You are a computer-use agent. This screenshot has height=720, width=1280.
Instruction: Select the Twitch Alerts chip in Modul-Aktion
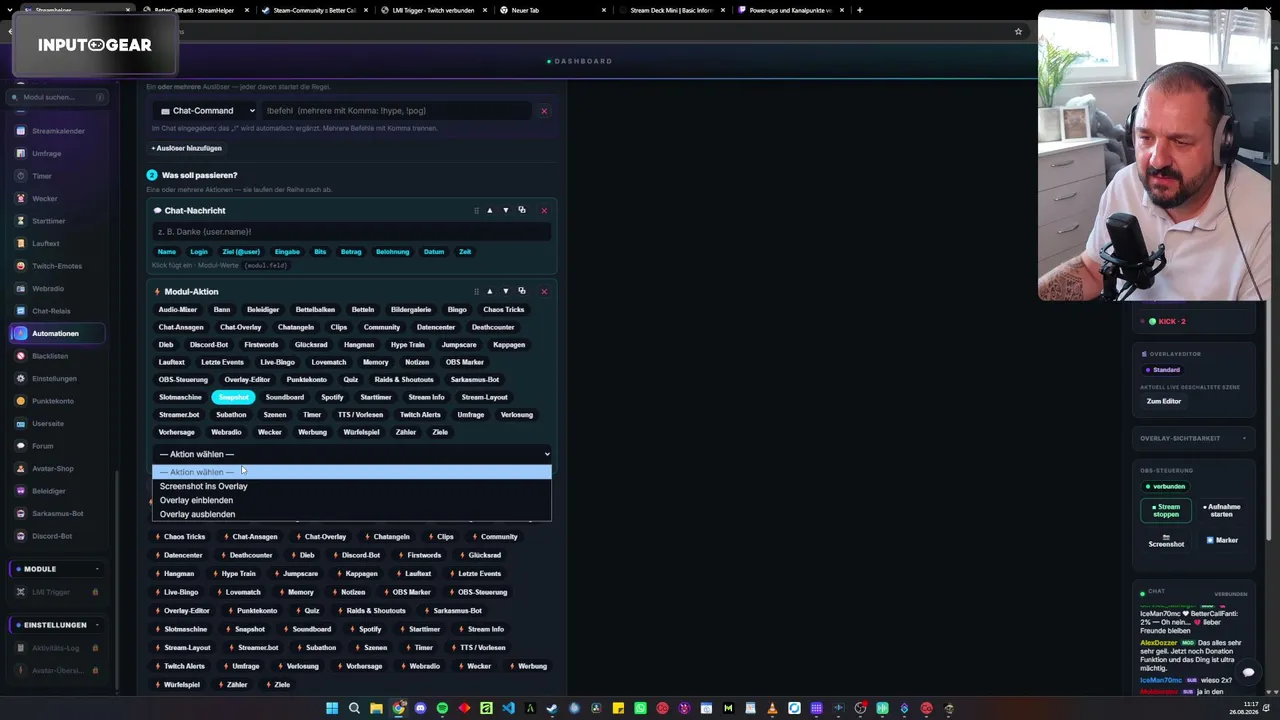420,415
